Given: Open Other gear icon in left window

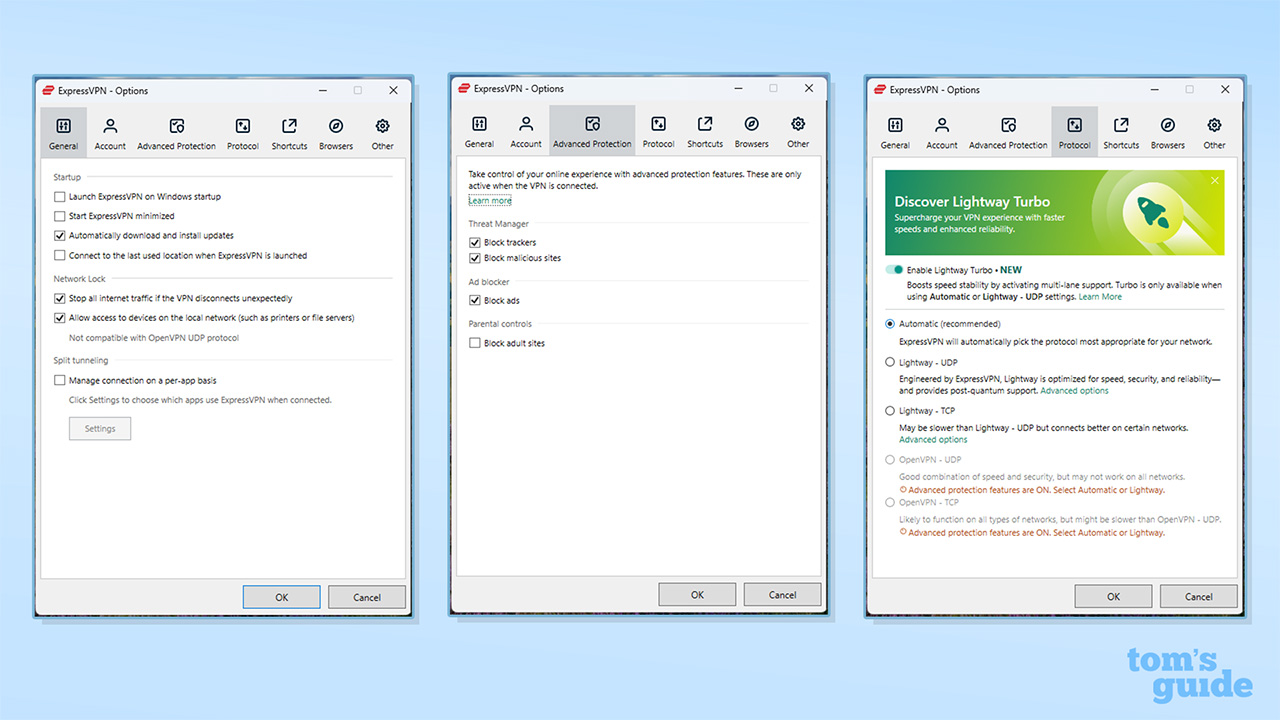Looking at the screenshot, I should coord(382,126).
